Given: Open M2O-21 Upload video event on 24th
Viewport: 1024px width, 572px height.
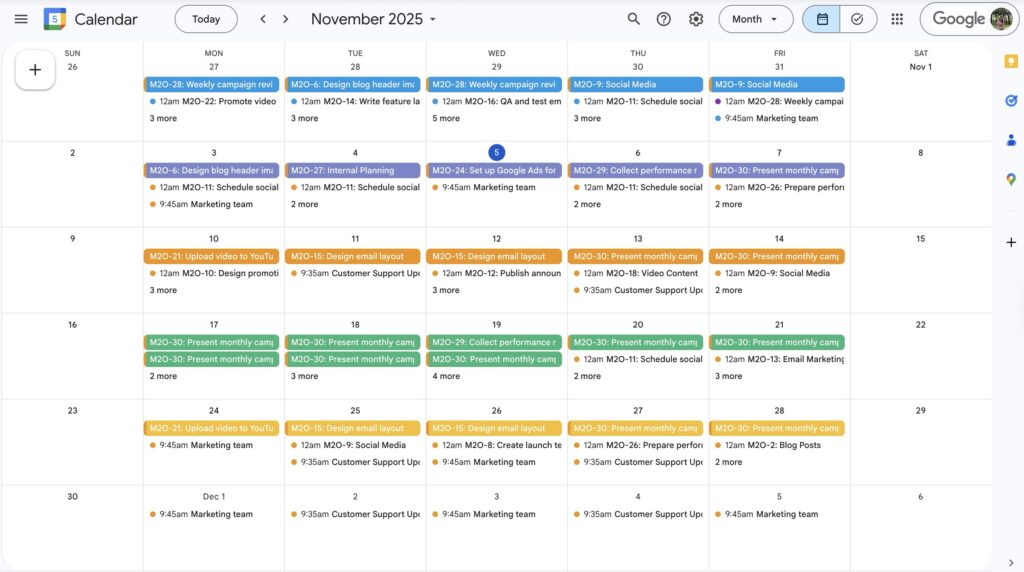Looking at the screenshot, I should pos(212,428).
